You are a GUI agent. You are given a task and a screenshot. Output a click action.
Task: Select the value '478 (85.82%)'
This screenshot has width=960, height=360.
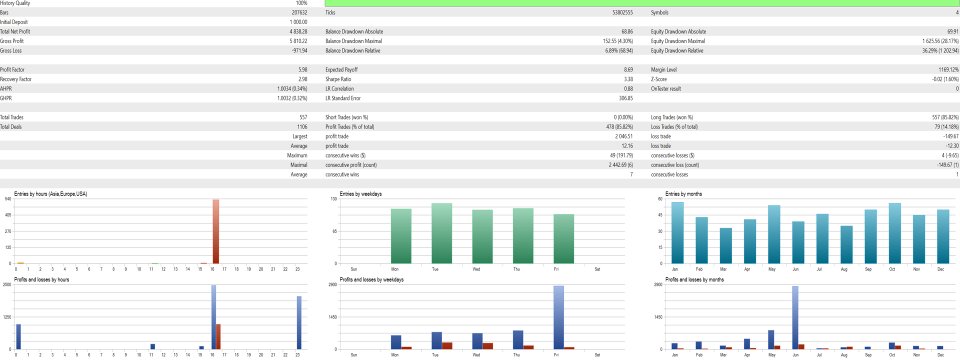[620, 127]
